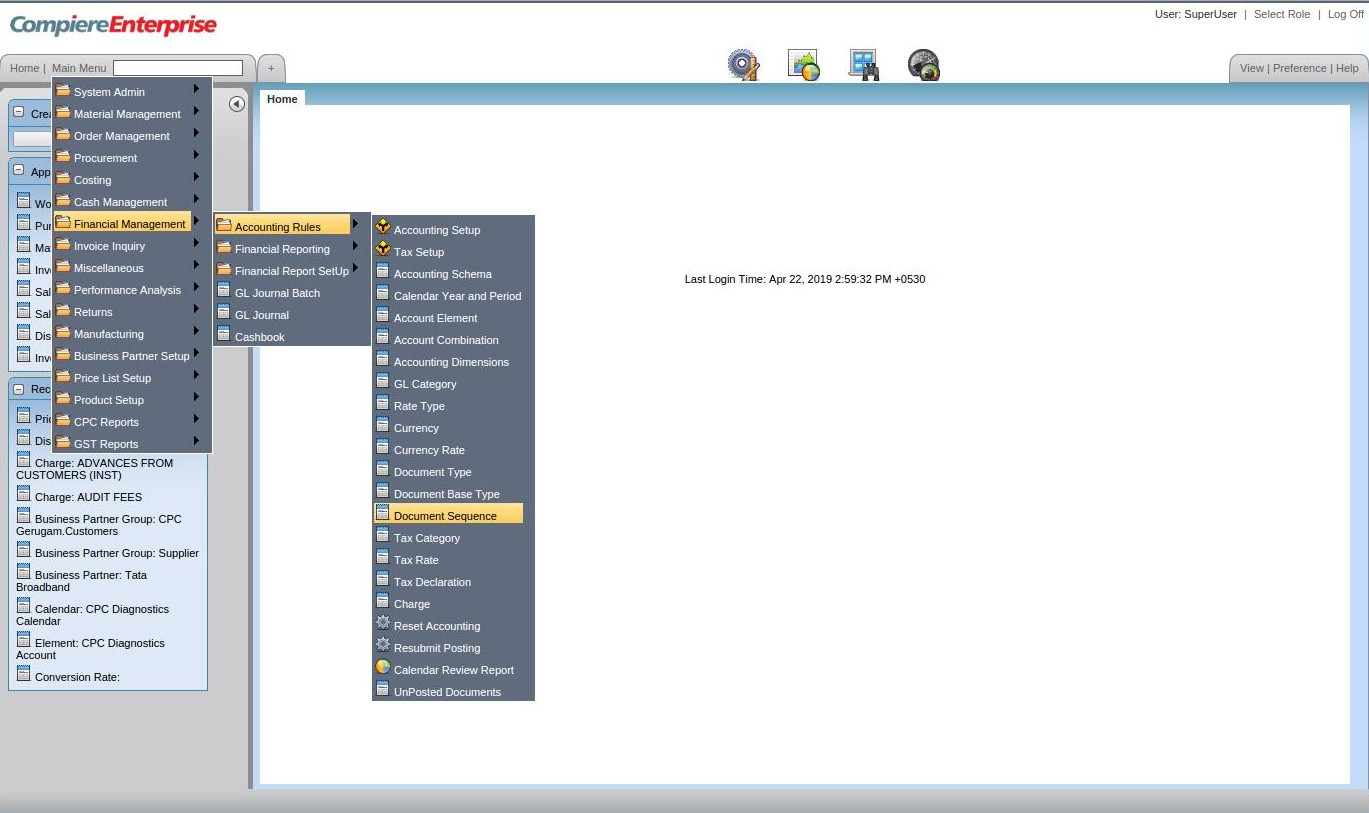The height and width of the screenshot is (813, 1369).
Task: Click the Accounting Schema window icon
Action: (382, 272)
